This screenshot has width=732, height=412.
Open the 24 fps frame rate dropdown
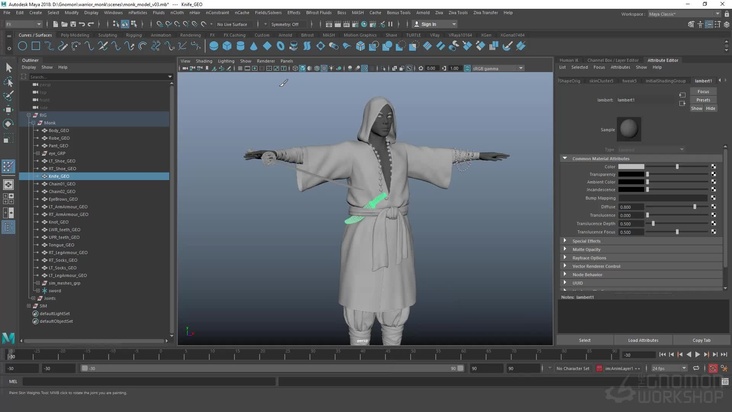coord(669,369)
